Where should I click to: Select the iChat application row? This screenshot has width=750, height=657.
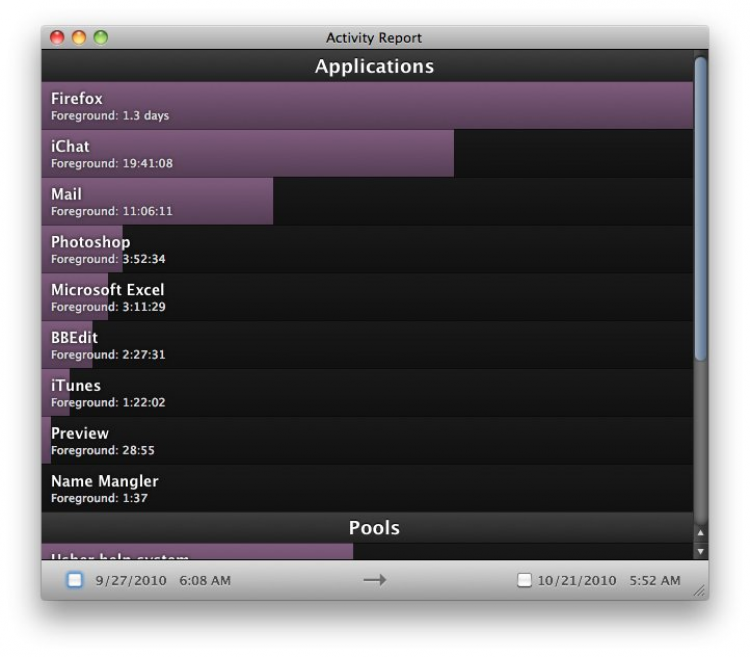[367, 153]
